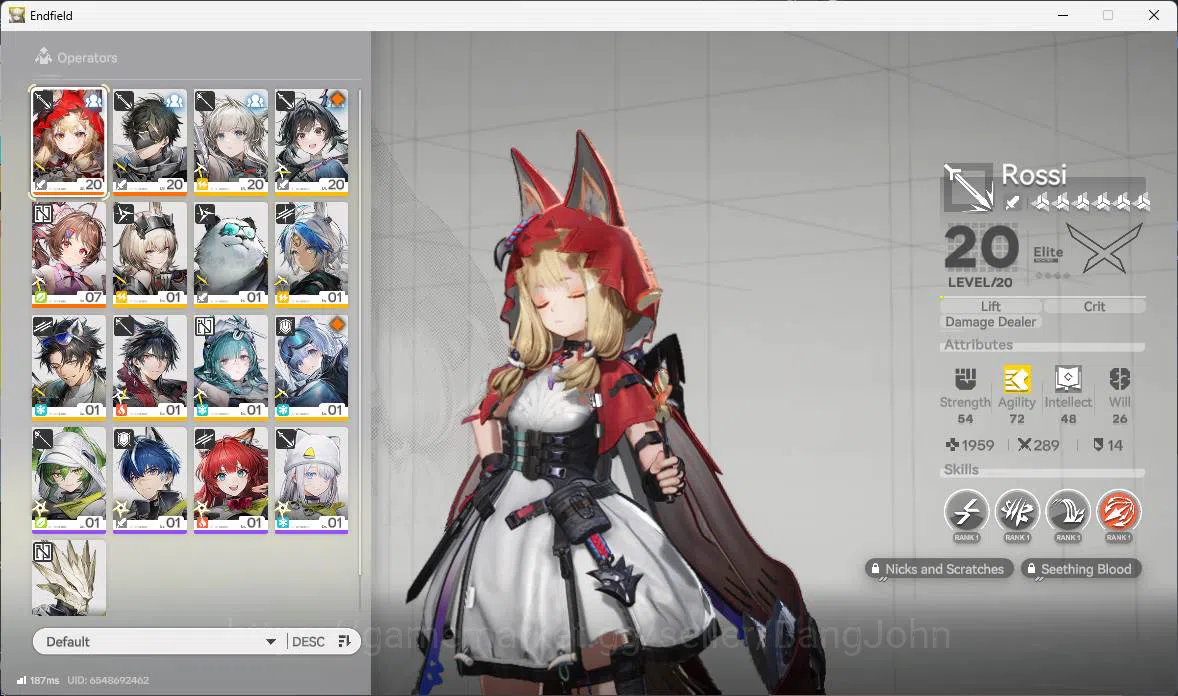This screenshot has width=1178, height=696.
Task: Open the Default sort criteria dropdown
Action: pyautogui.click(x=160, y=641)
